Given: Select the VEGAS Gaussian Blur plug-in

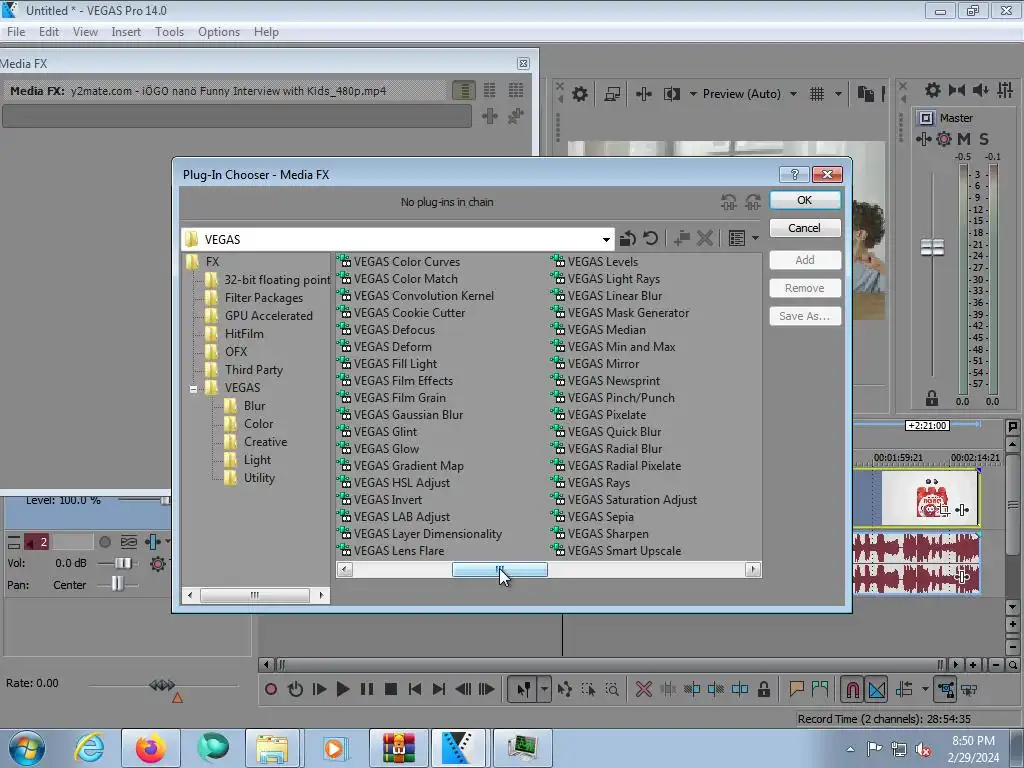Looking at the screenshot, I should [408, 415].
